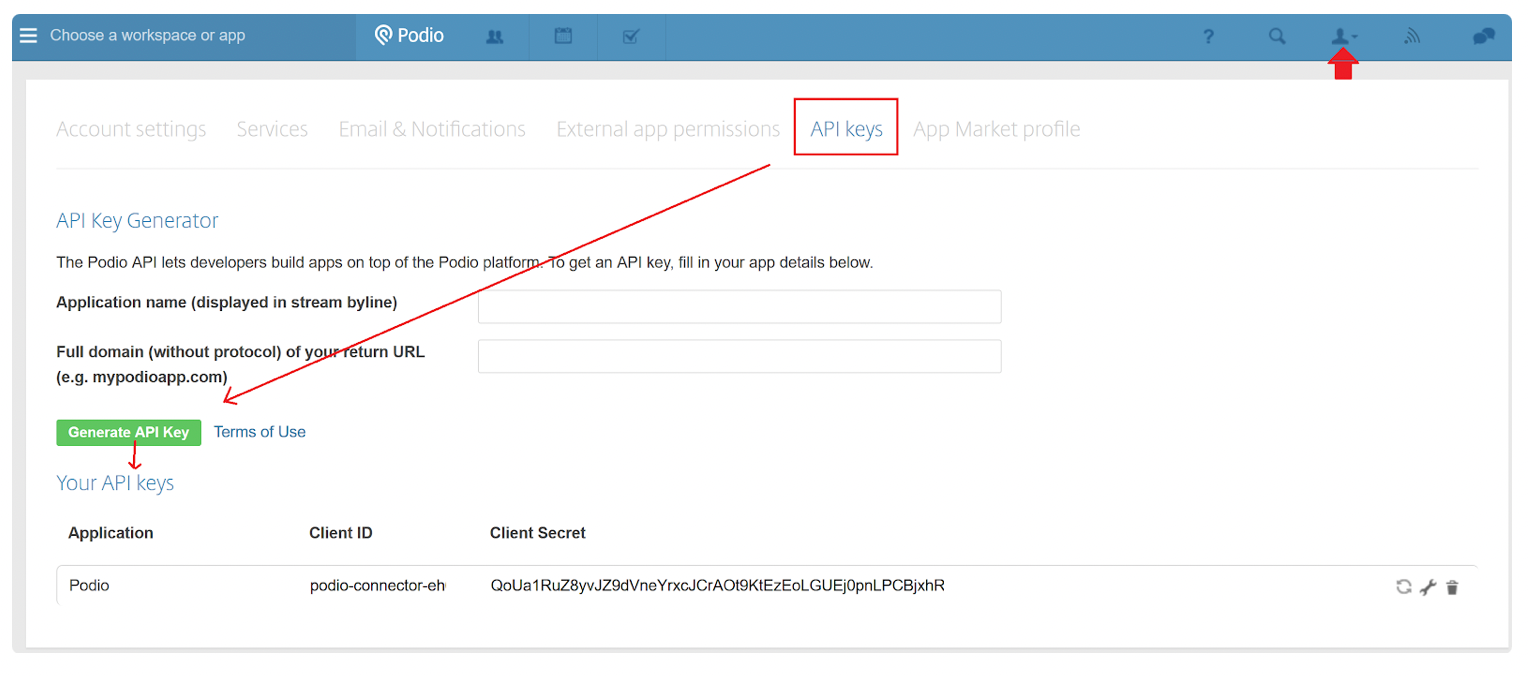
Task: Open the workspace hamburger menu icon
Action: point(29,36)
